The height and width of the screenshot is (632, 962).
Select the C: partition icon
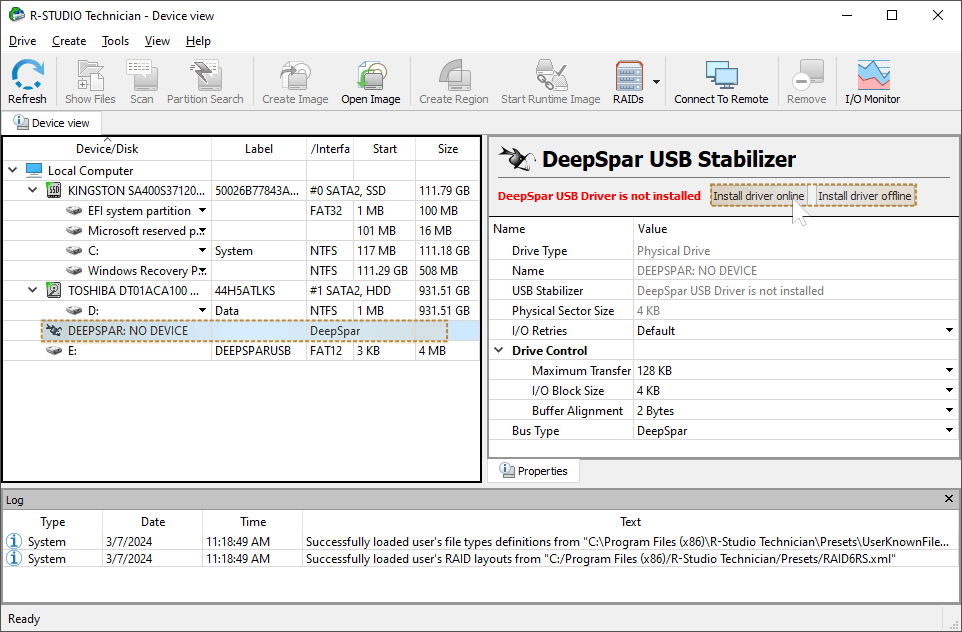coord(74,250)
